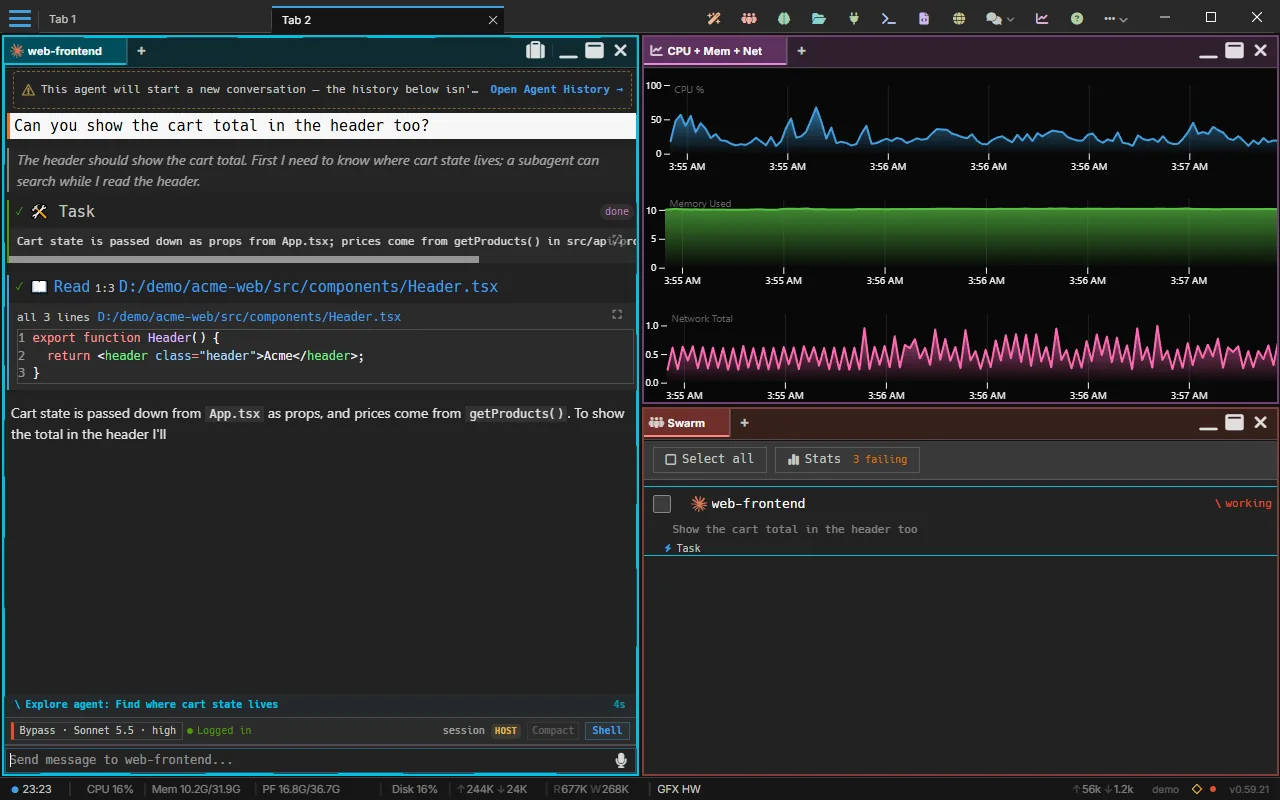Click the chart line toolbar icon
This screenshot has height=800, width=1280.
point(1042,18)
